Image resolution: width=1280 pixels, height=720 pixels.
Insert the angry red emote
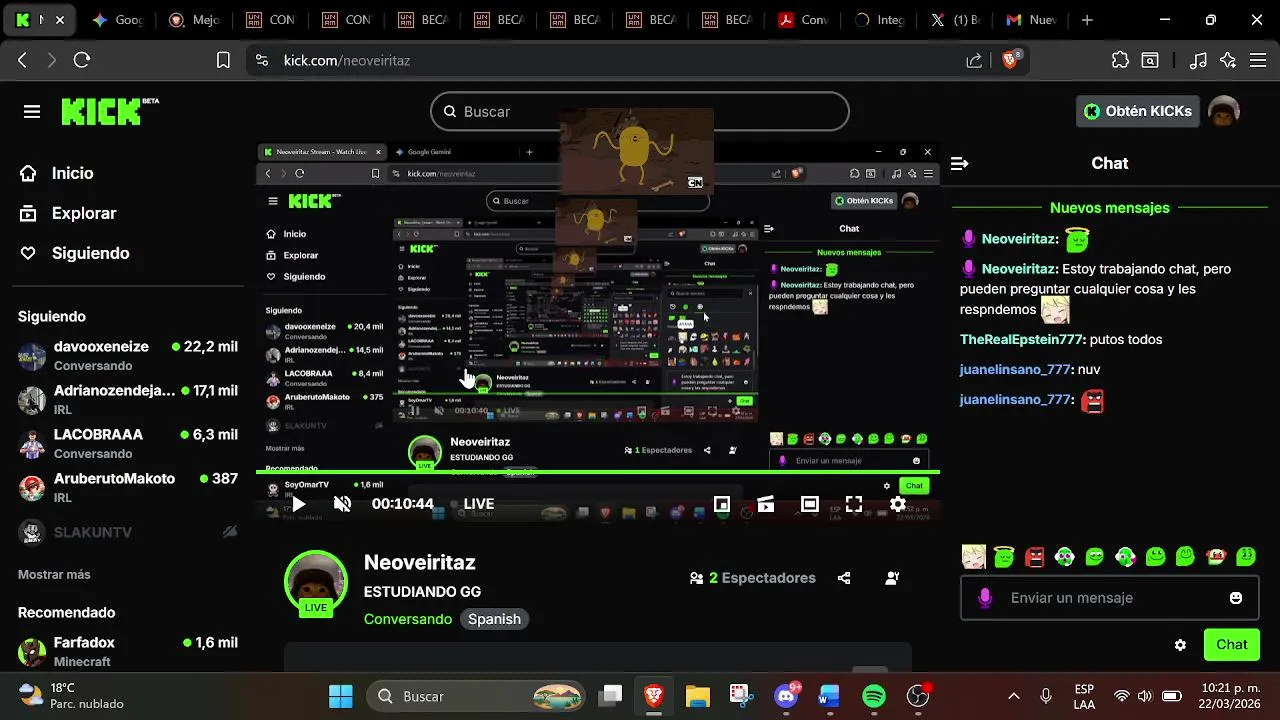pyautogui.click(x=1035, y=557)
